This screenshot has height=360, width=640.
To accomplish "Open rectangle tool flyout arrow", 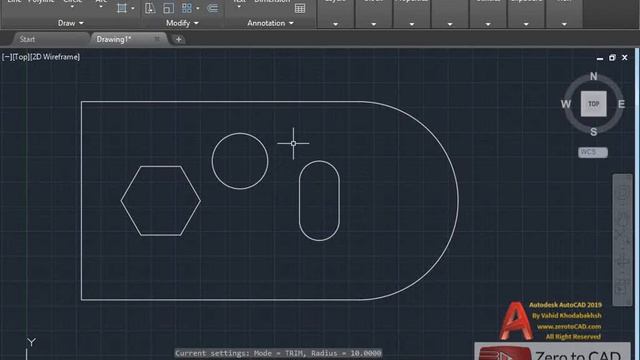I will 133,9.
